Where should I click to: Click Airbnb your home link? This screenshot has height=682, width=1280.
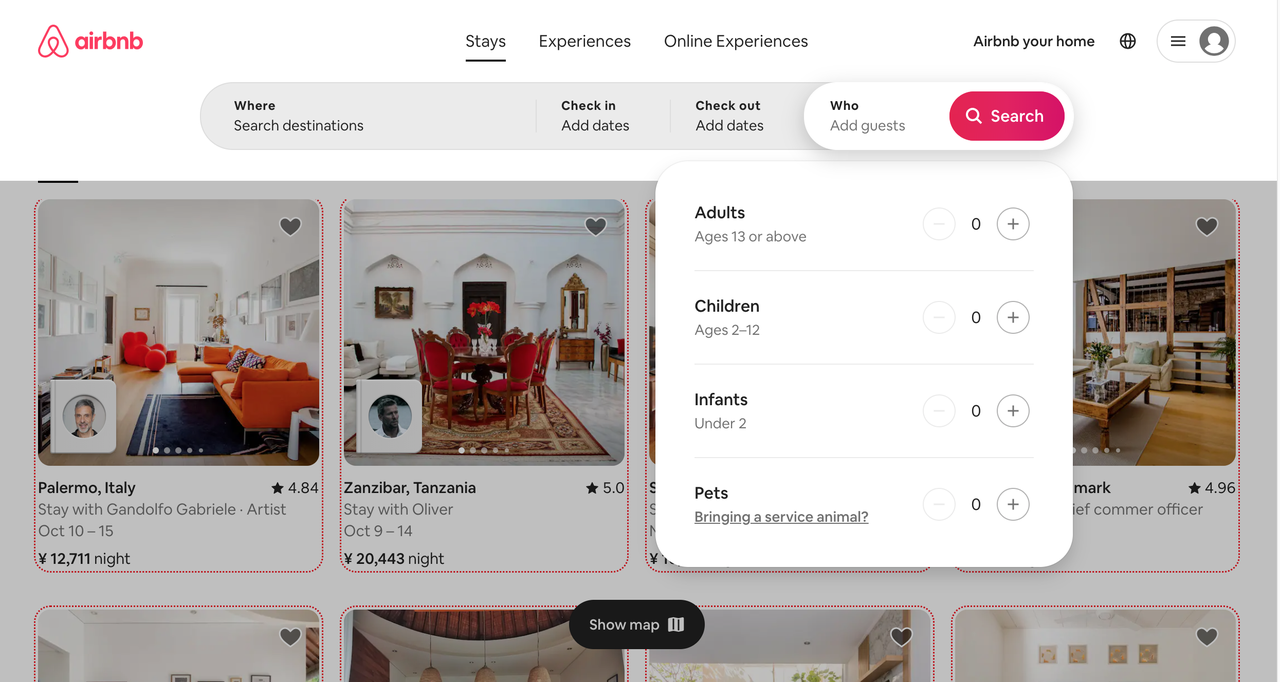1034,41
